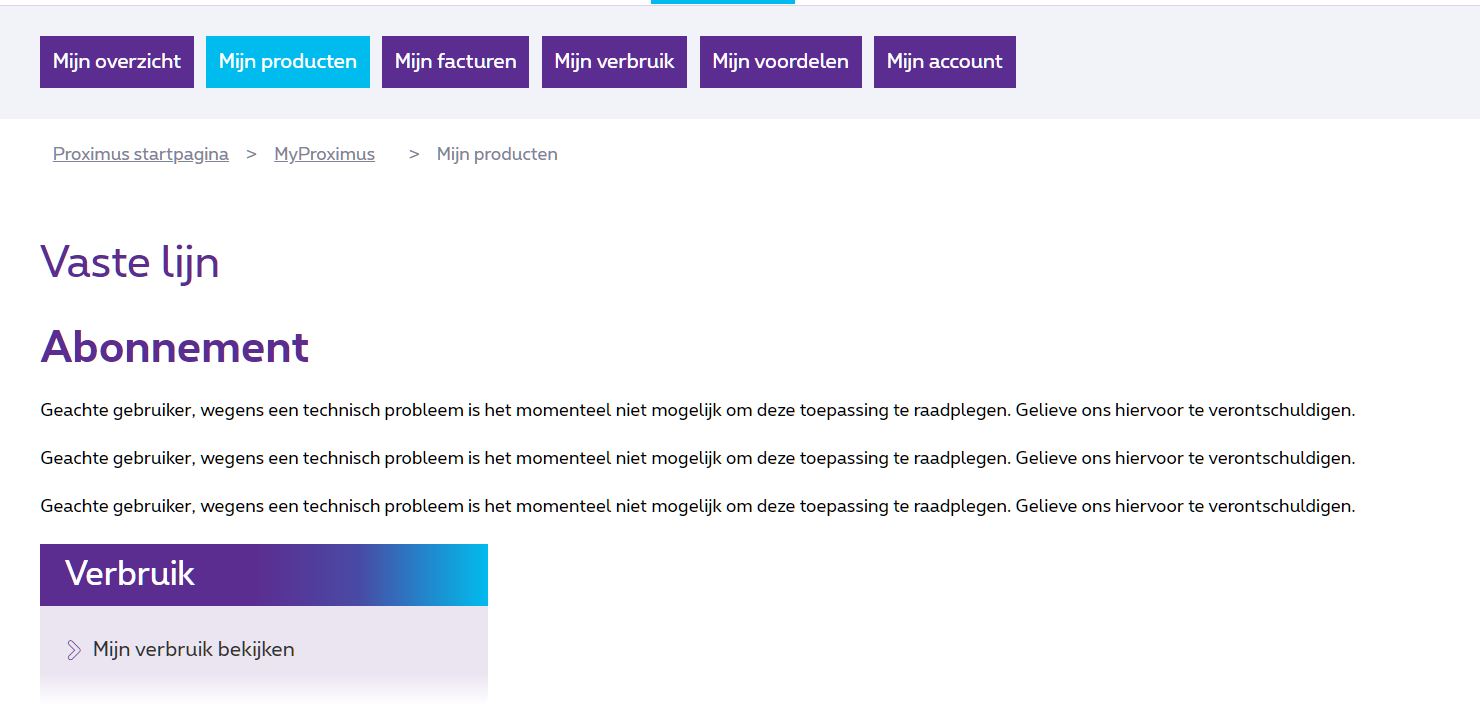The width and height of the screenshot is (1480, 706).
Task: Click the blue bar at the page top
Action: tap(722, 2)
